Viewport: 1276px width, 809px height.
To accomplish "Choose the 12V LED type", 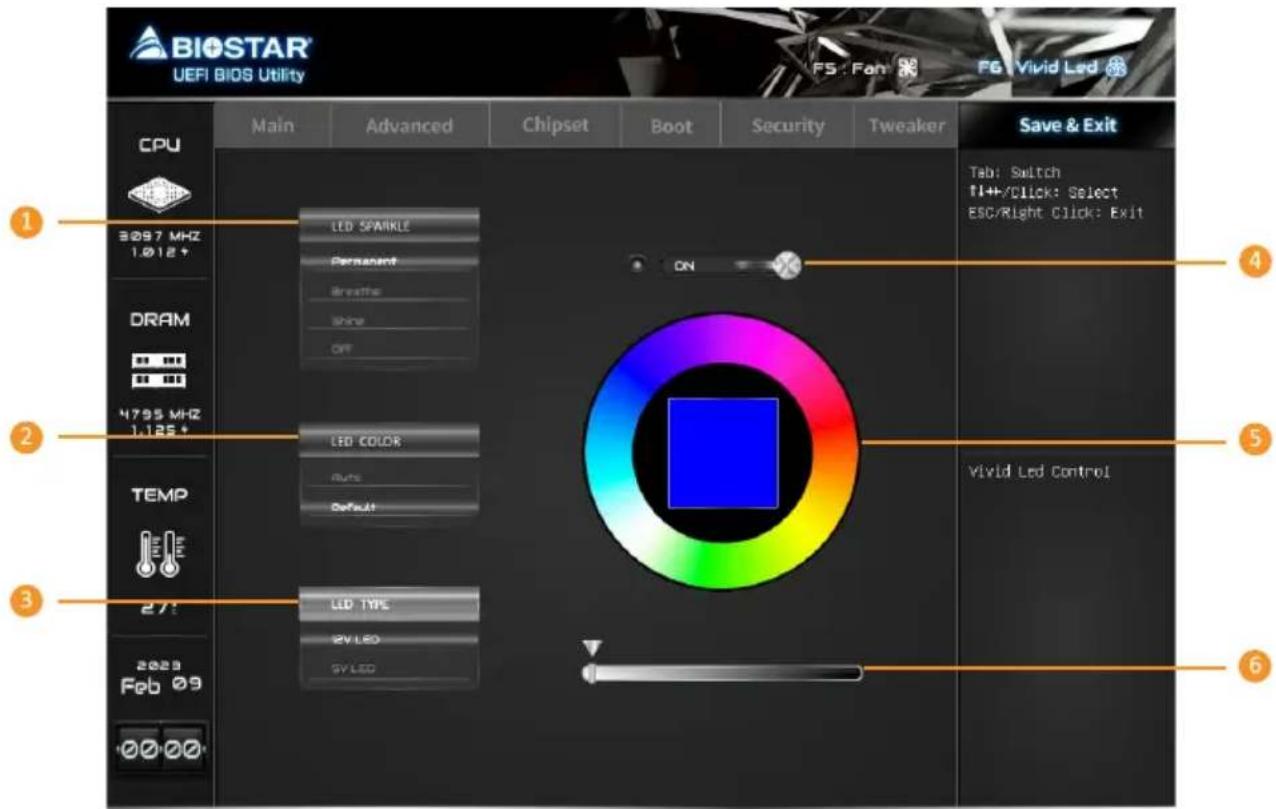I will [390, 638].
